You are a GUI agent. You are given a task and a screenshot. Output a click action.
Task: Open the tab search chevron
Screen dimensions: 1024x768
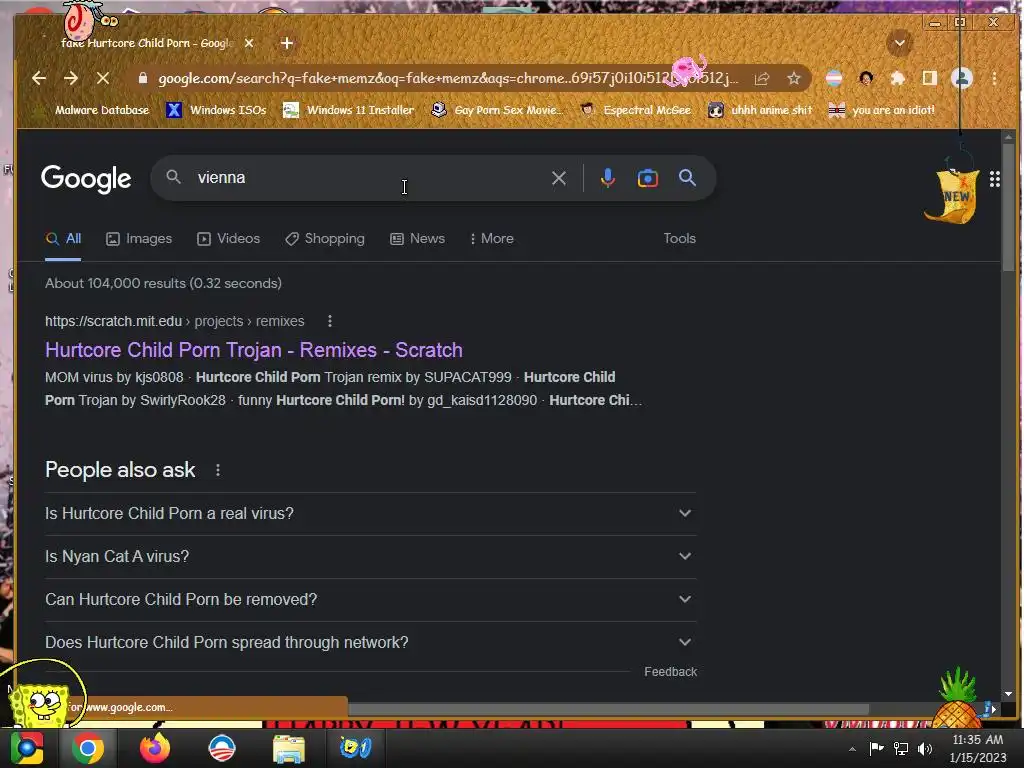(x=899, y=43)
